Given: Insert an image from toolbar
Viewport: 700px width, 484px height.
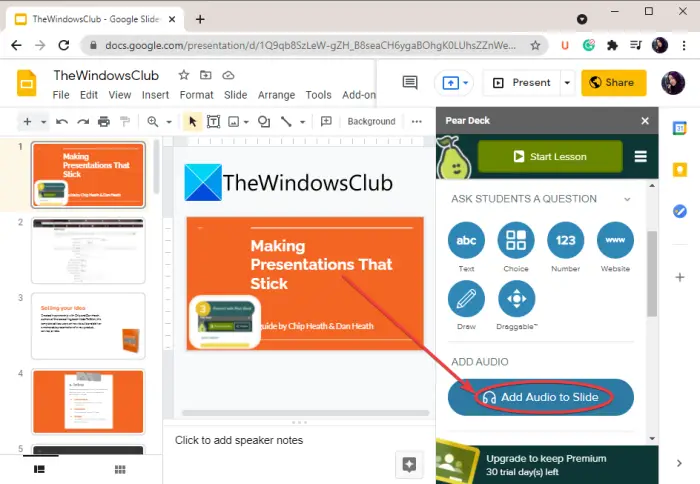Looking at the screenshot, I should pyautogui.click(x=233, y=121).
